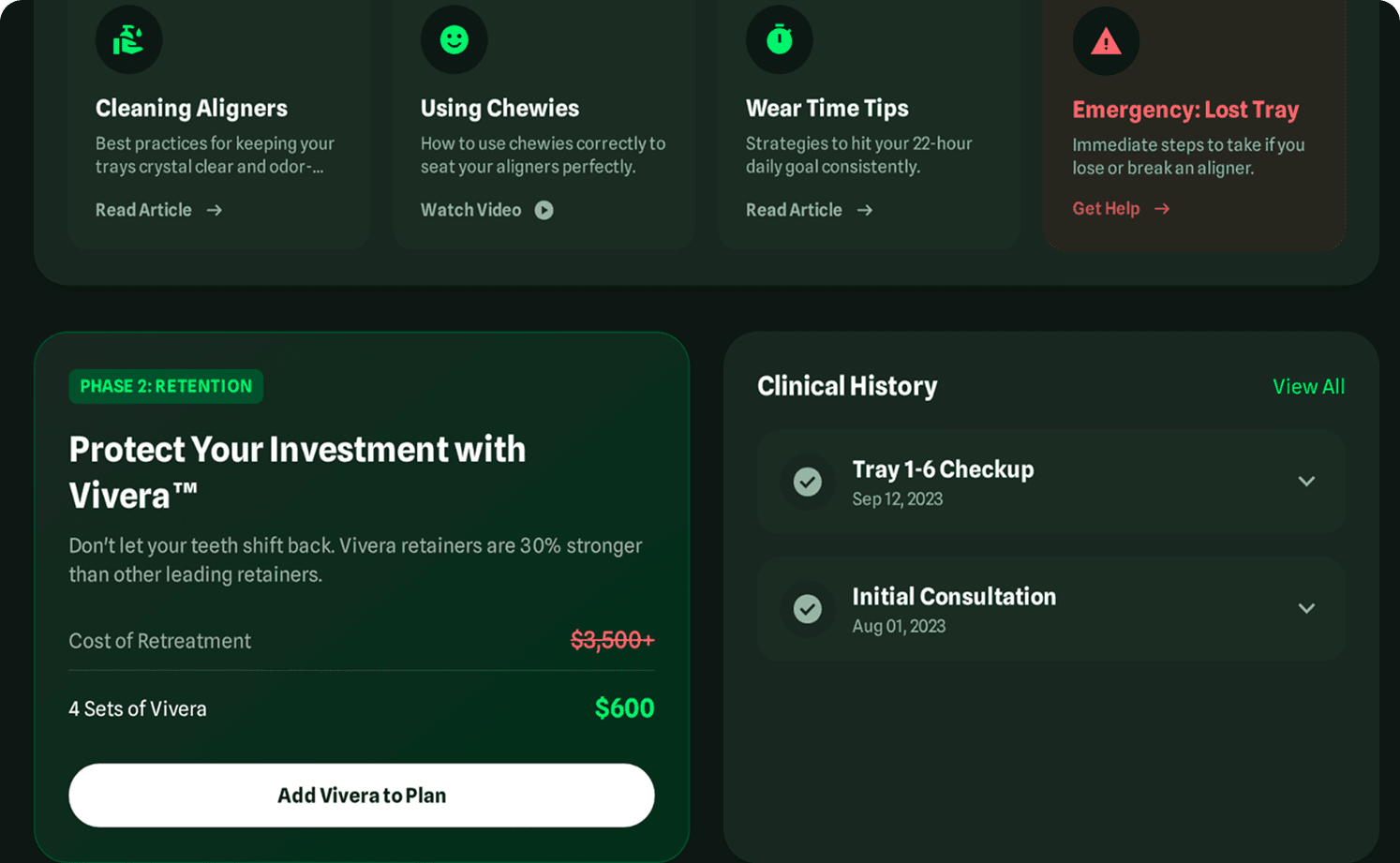Click the Cleaning Aligners hand-wash icon

coord(128,40)
